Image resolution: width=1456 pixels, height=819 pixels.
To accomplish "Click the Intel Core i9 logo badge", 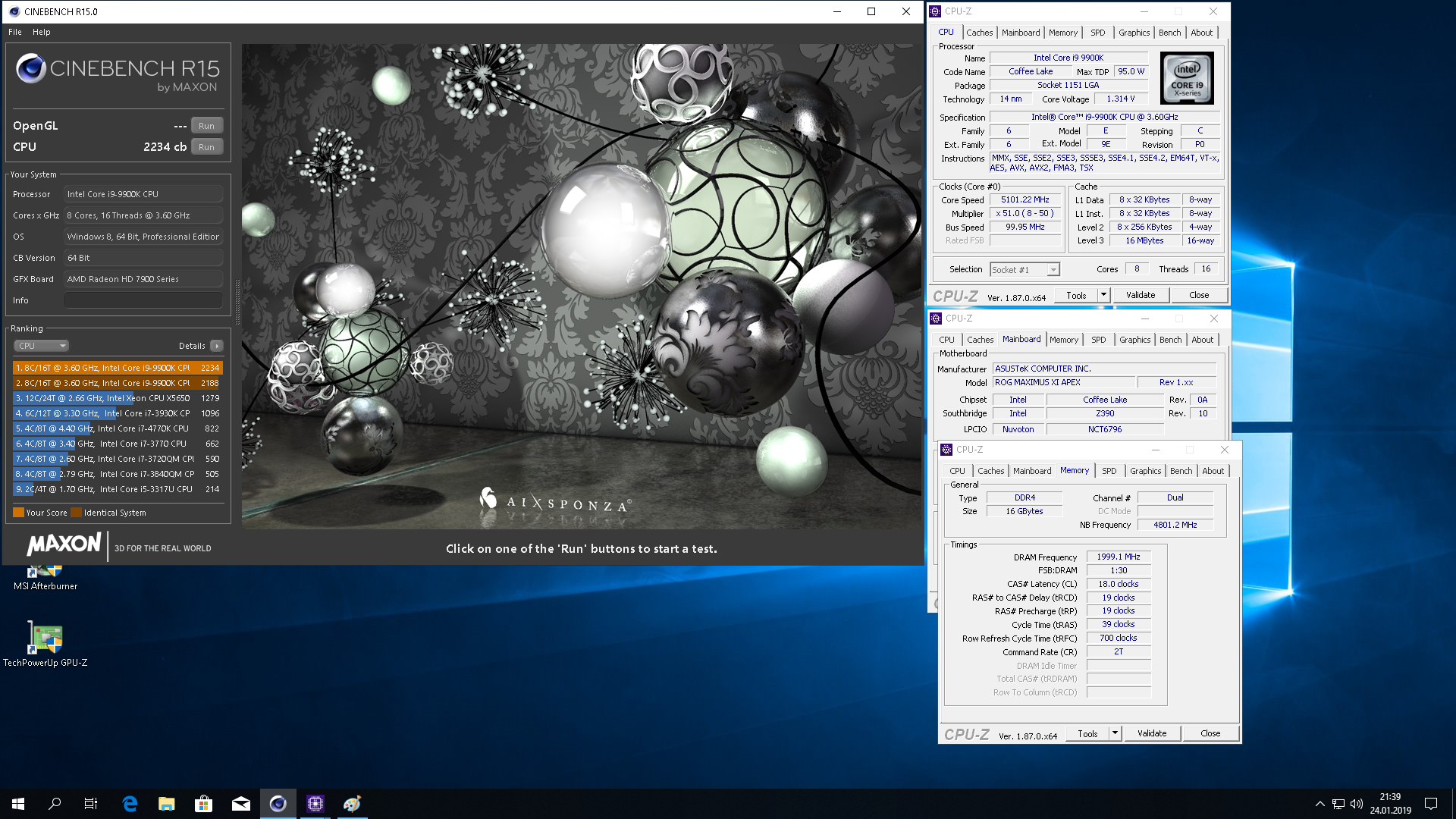I will (1187, 78).
